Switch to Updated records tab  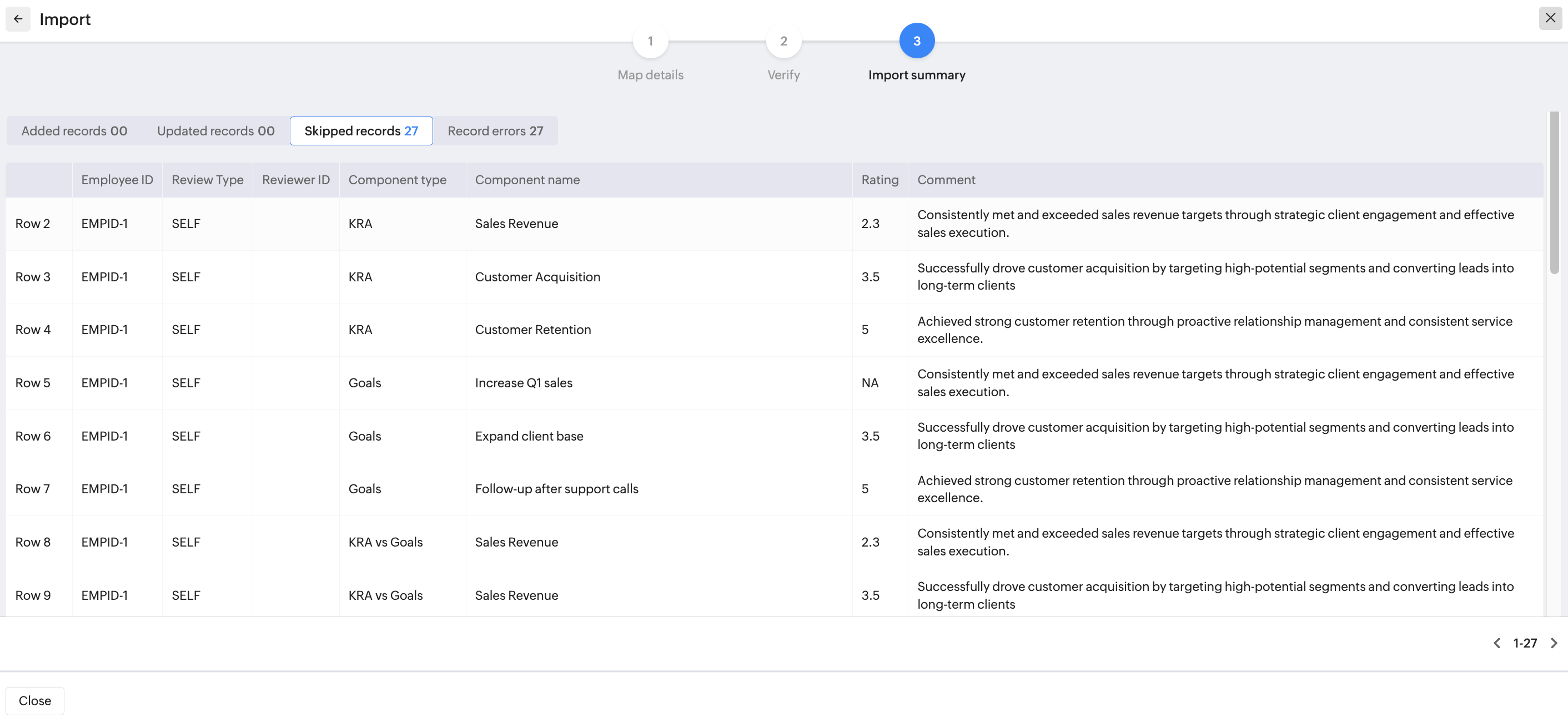(215, 131)
